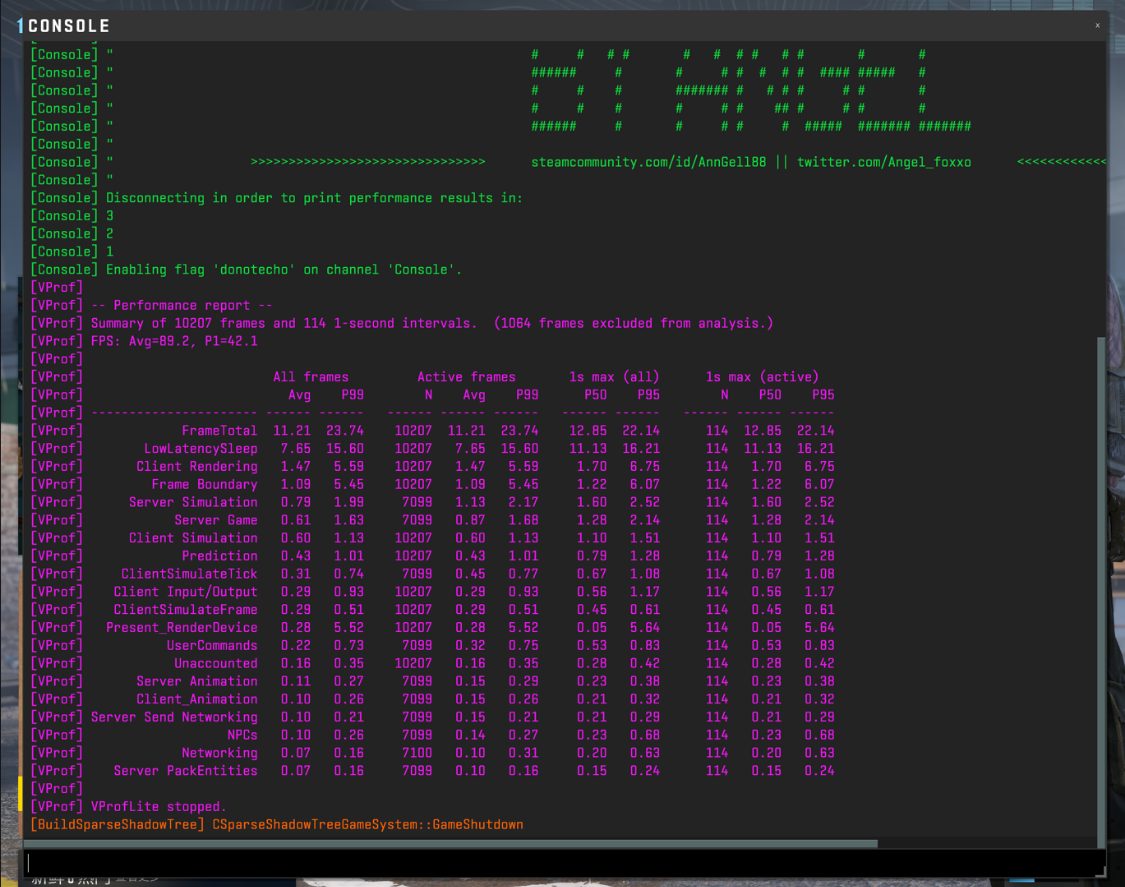
Task: Click the Prediction row label
Action: coord(219,556)
